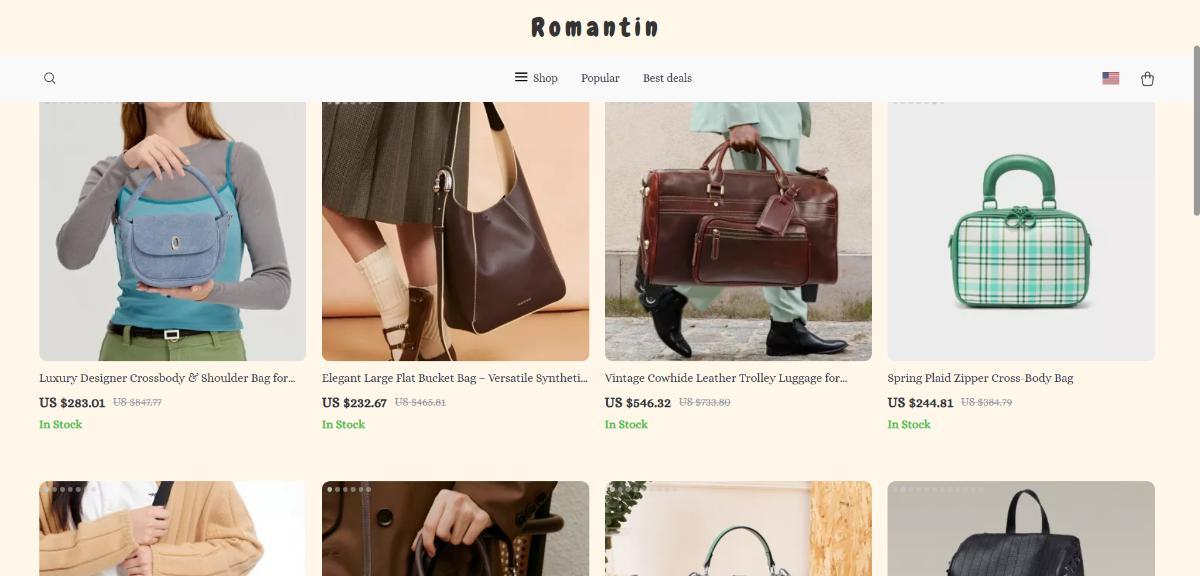Open Elegant Large Flat Bucket Bag link

[x=455, y=378]
